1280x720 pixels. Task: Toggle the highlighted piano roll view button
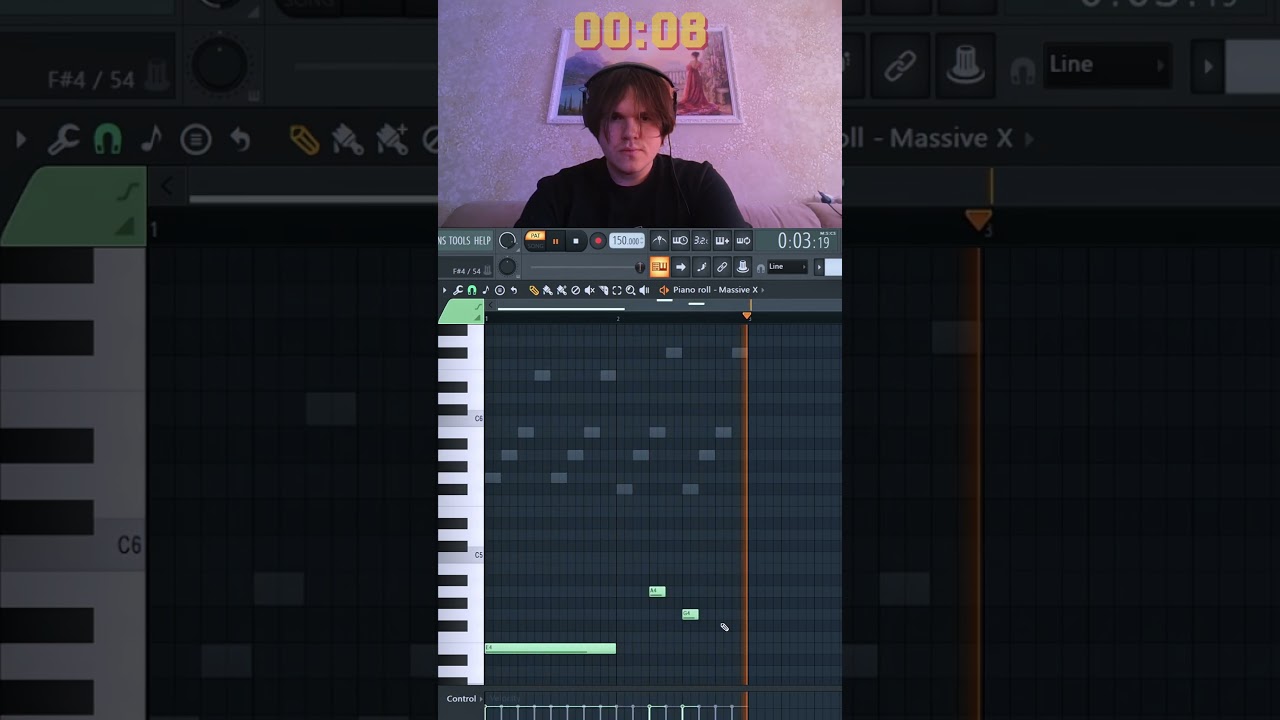[659, 266]
